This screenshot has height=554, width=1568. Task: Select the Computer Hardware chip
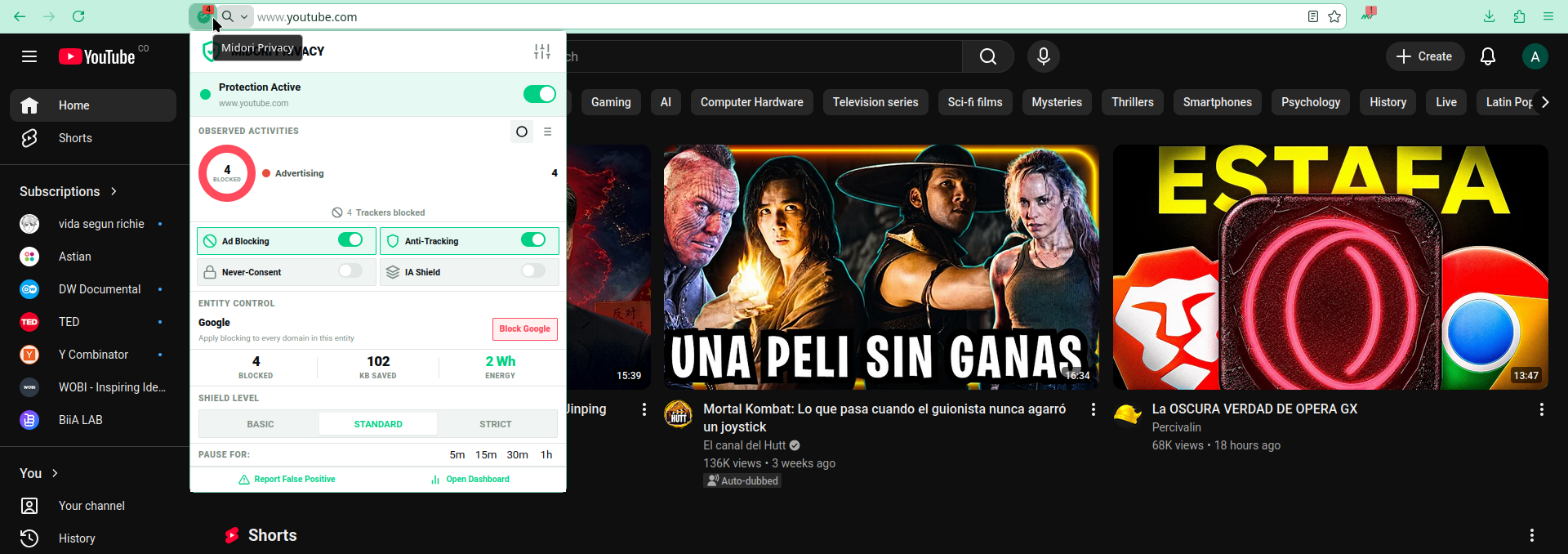pyautogui.click(x=751, y=102)
